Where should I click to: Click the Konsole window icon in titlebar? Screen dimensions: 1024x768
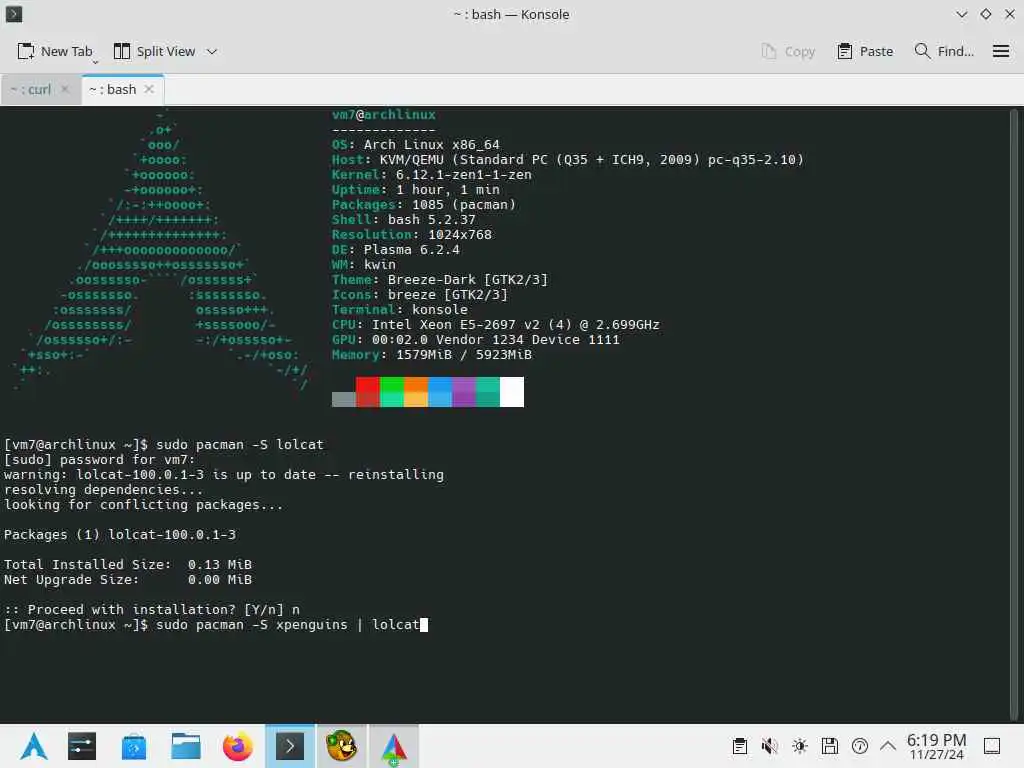tap(14, 14)
